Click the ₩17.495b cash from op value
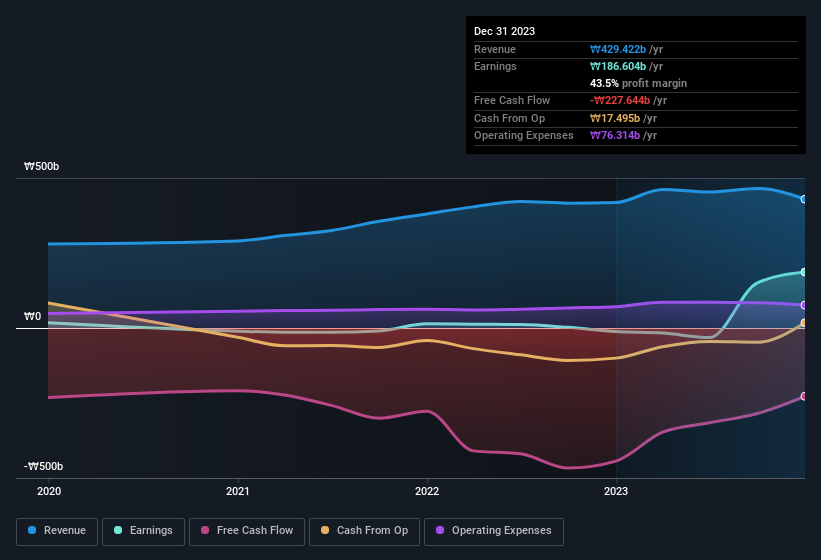The image size is (821, 560). pyautogui.click(x=615, y=118)
